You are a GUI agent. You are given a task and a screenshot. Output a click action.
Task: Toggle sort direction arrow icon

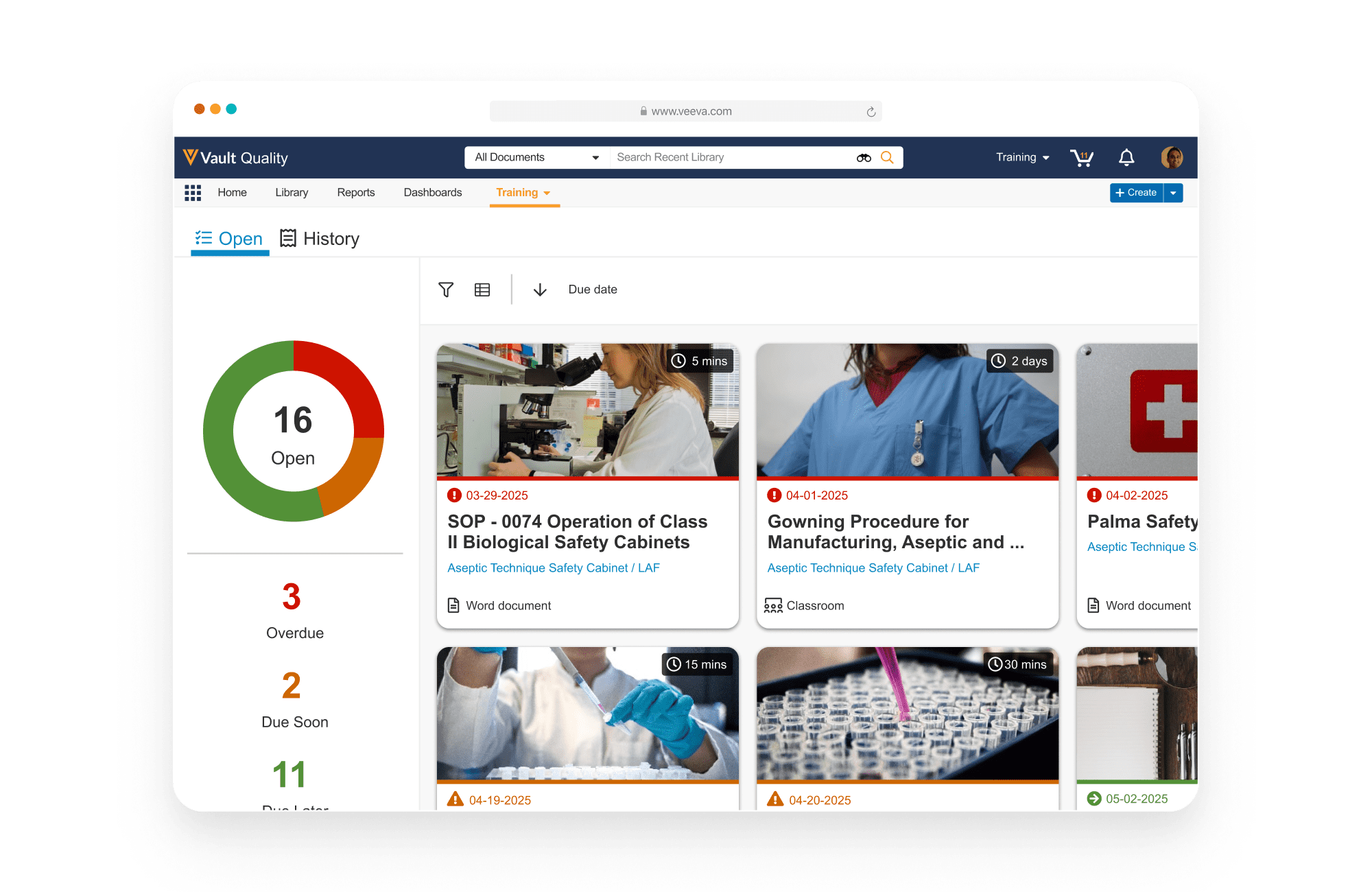click(540, 290)
